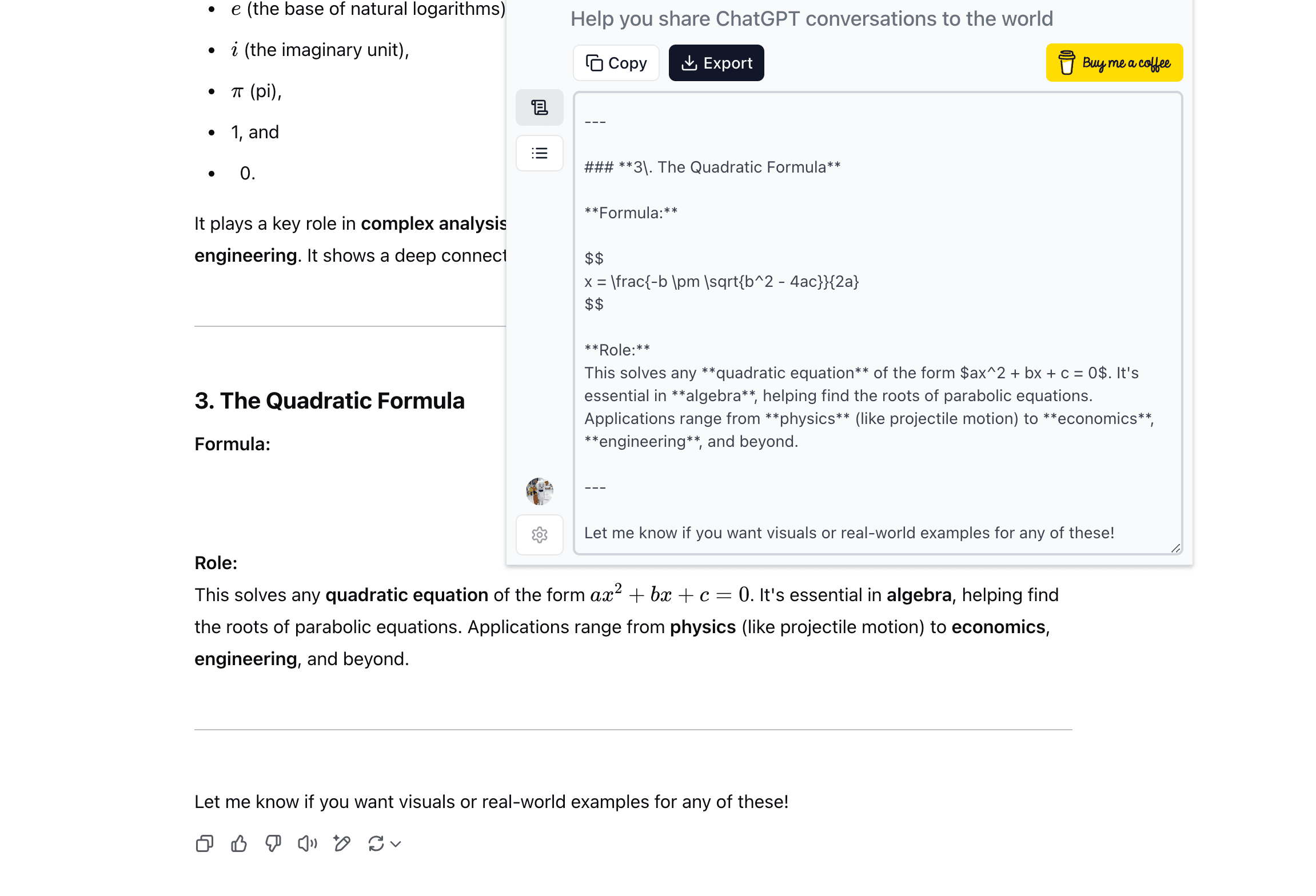Give the response a thumbs up
This screenshot has width=1316, height=896.
coord(239,843)
